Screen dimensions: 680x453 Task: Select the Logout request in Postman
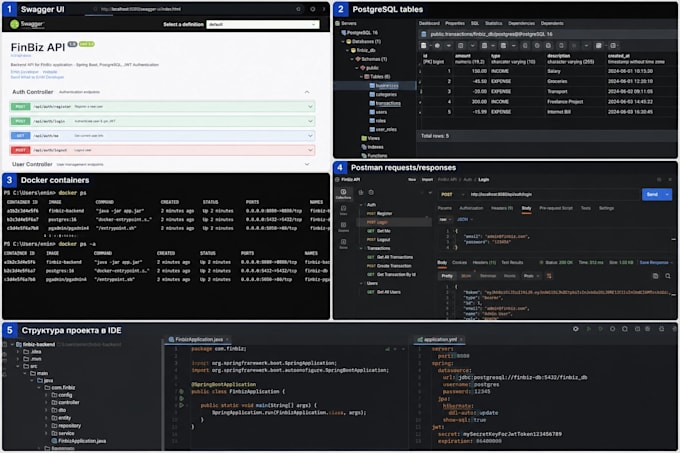click(379, 240)
